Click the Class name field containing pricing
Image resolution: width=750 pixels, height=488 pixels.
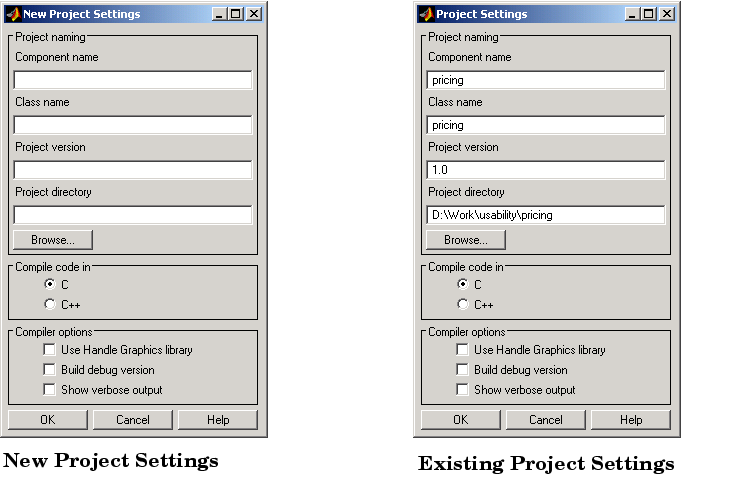(546, 125)
